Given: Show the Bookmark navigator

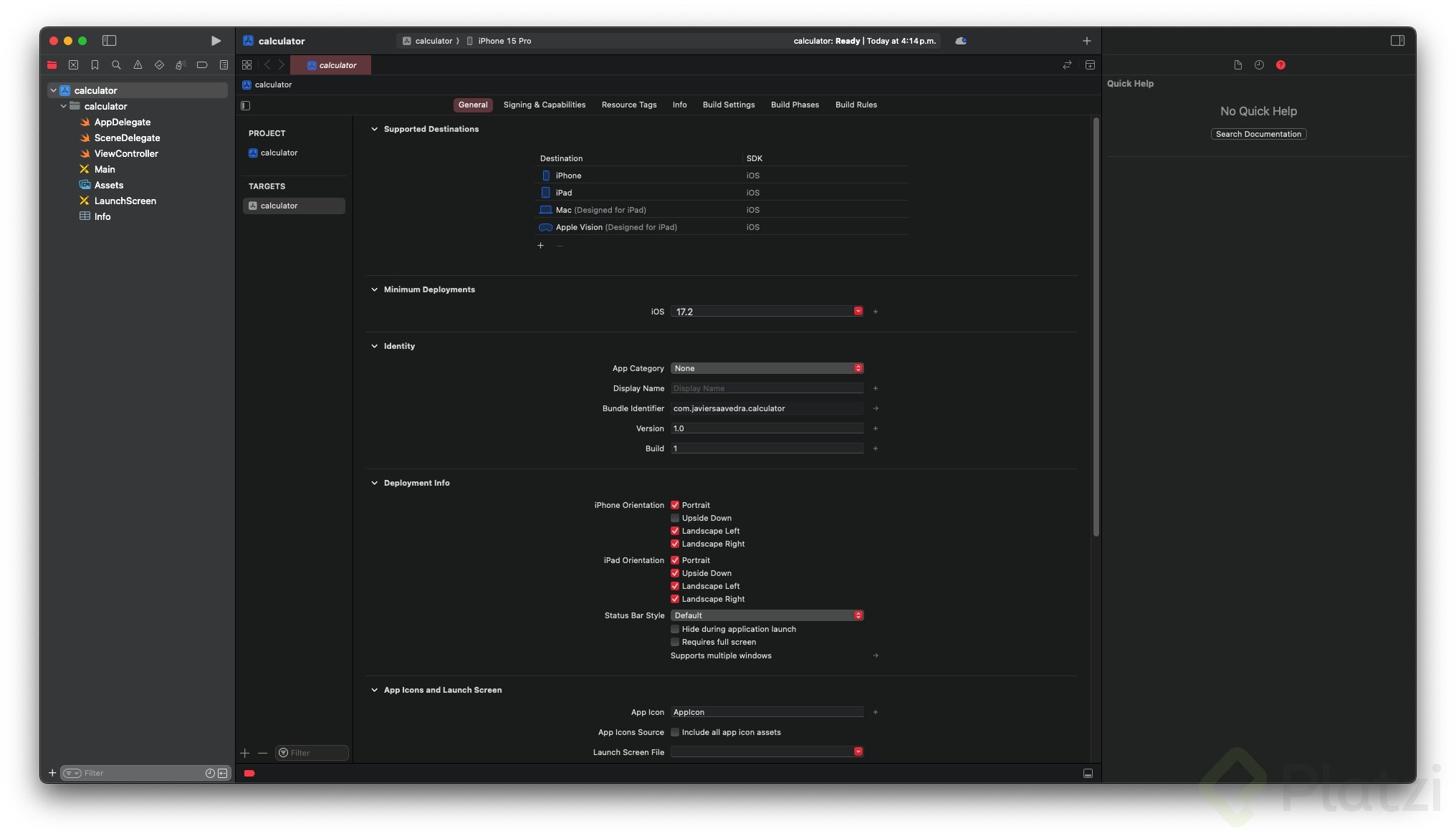Looking at the screenshot, I should tap(95, 65).
